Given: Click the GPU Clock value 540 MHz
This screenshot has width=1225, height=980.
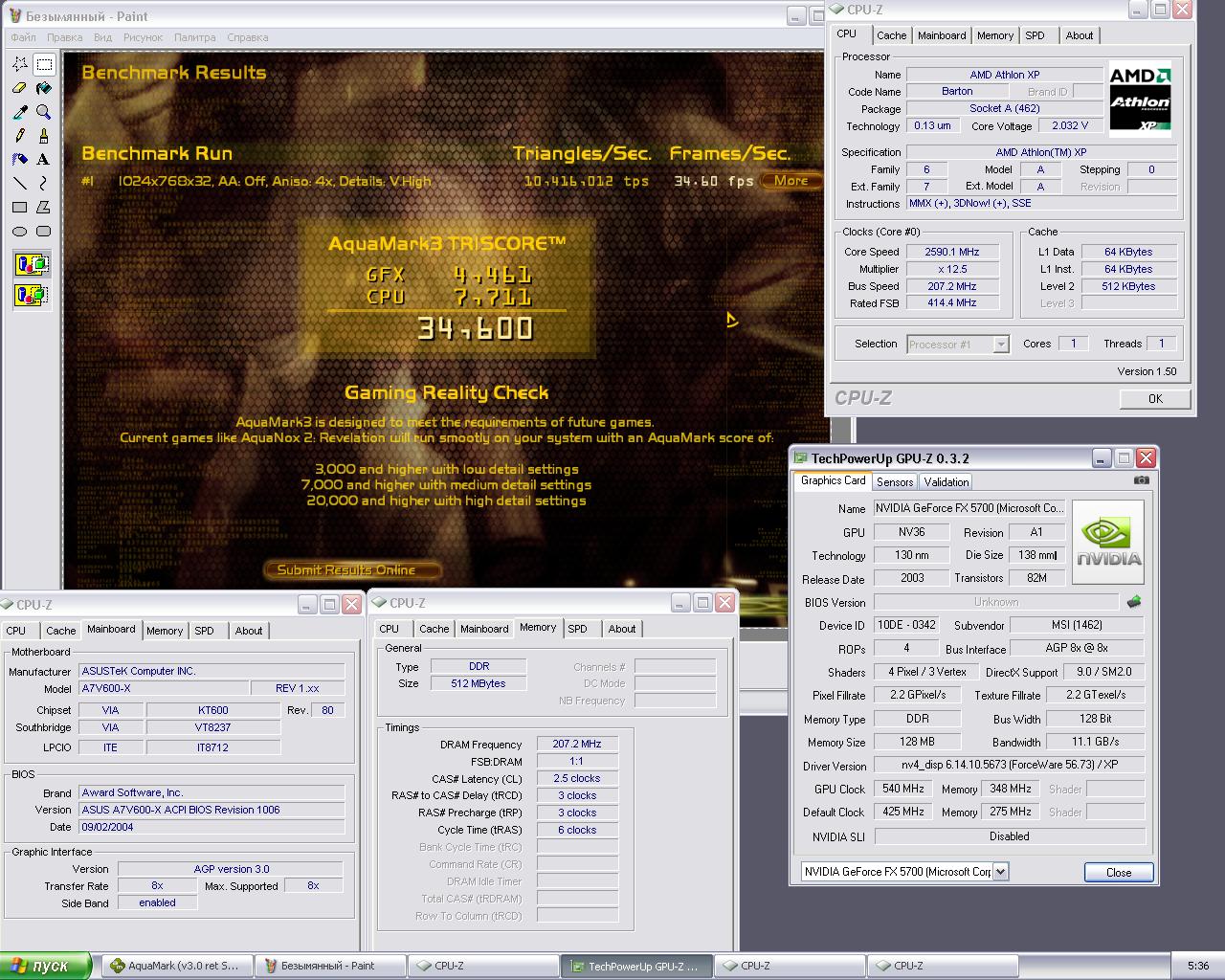Looking at the screenshot, I should (x=903, y=789).
